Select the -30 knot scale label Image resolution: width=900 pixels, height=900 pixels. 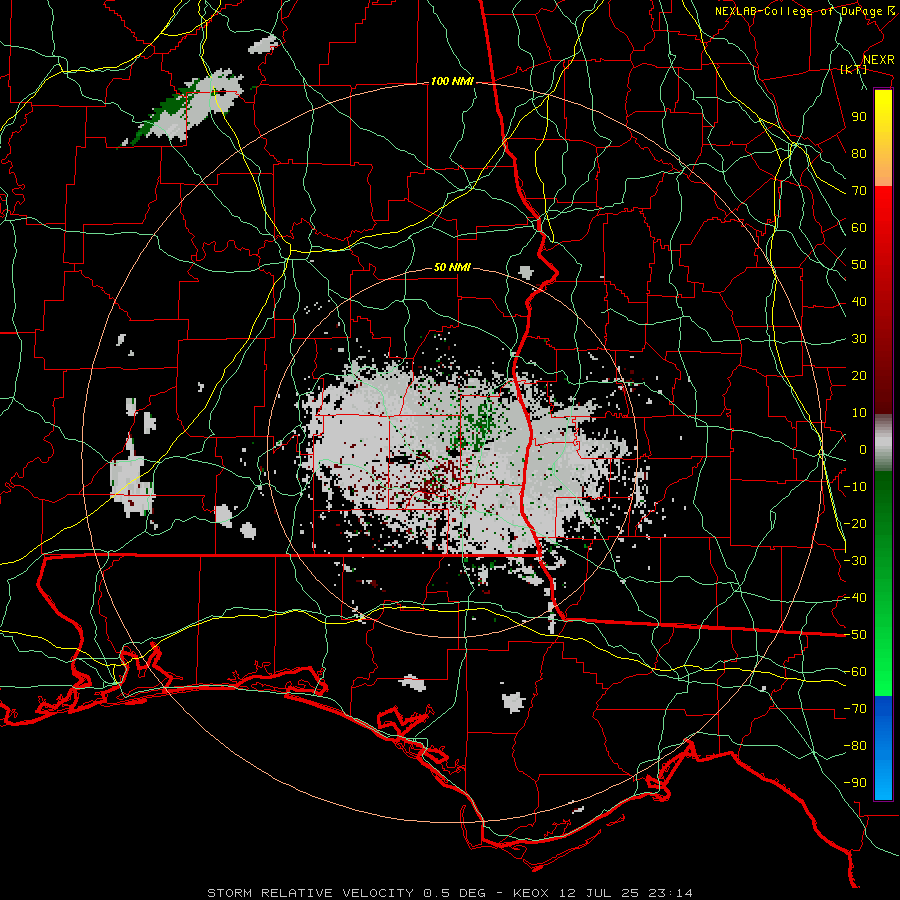pyautogui.click(x=855, y=561)
